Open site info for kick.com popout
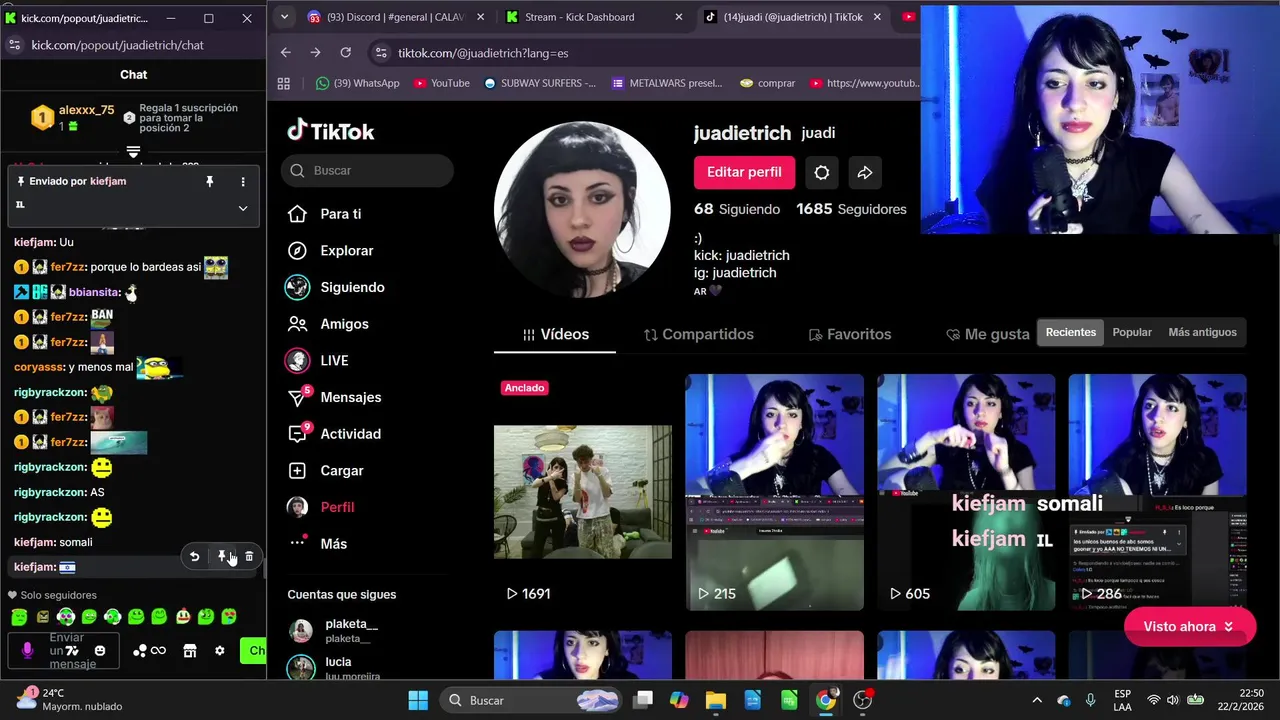The image size is (1280, 720). 14,45
